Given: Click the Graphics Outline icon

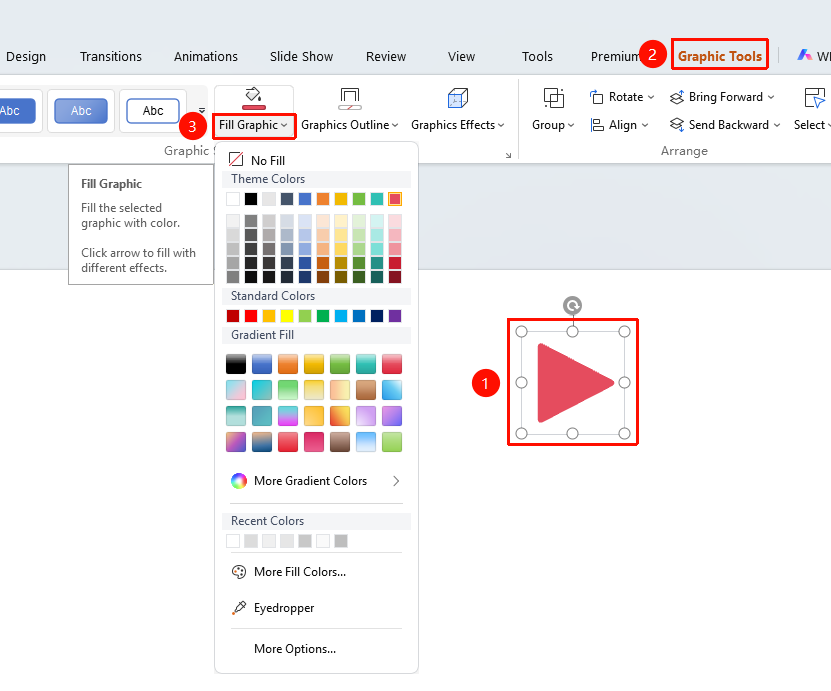Looking at the screenshot, I should (350, 99).
